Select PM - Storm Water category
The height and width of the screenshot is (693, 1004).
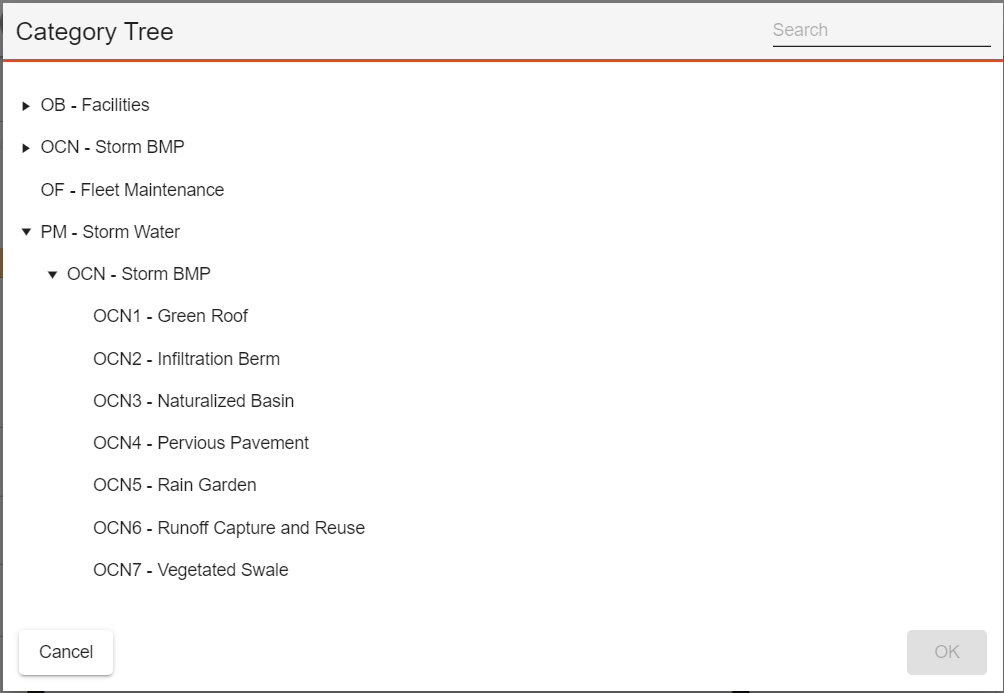pos(110,232)
